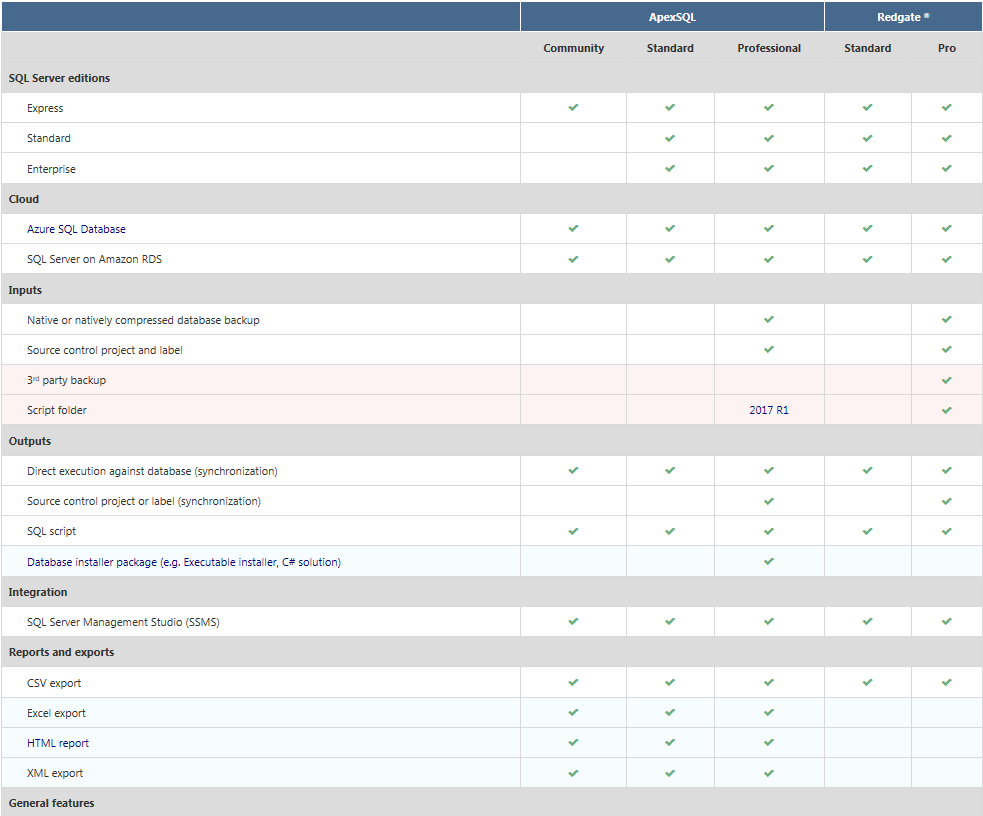Click the Excel export row label
The image size is (983, 816).
click(x=56, y=713)
